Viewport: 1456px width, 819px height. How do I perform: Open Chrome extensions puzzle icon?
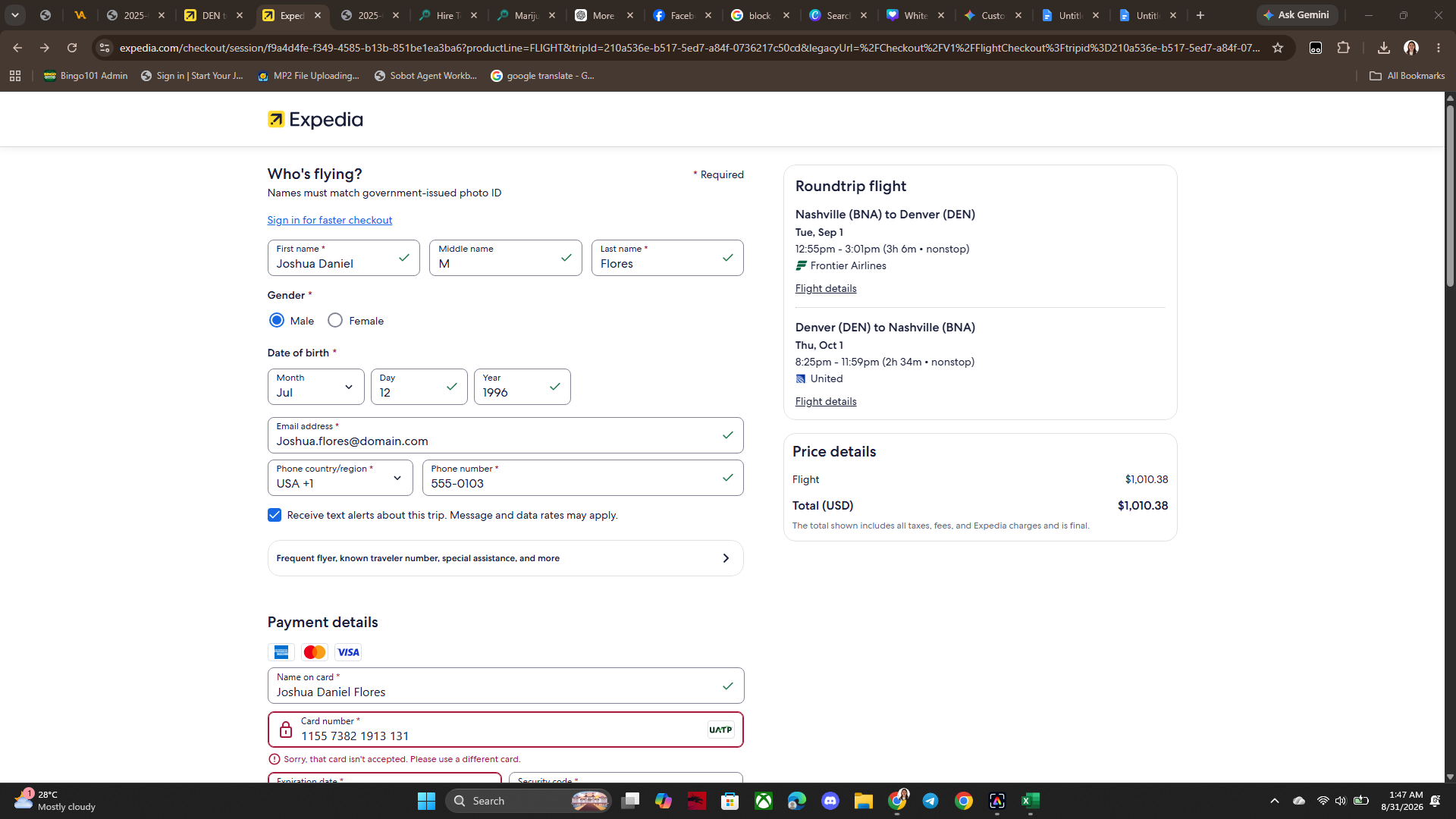pos(1343,48)
